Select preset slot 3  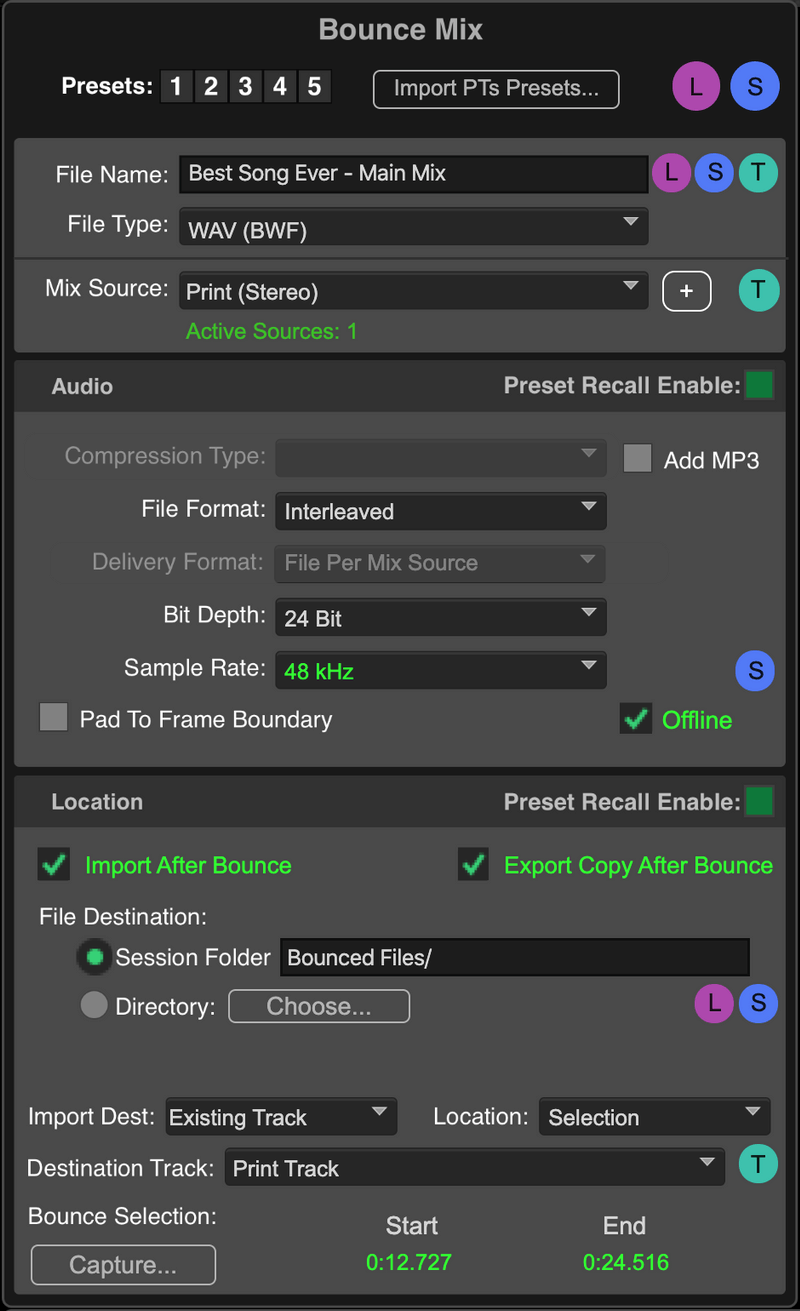245,86
